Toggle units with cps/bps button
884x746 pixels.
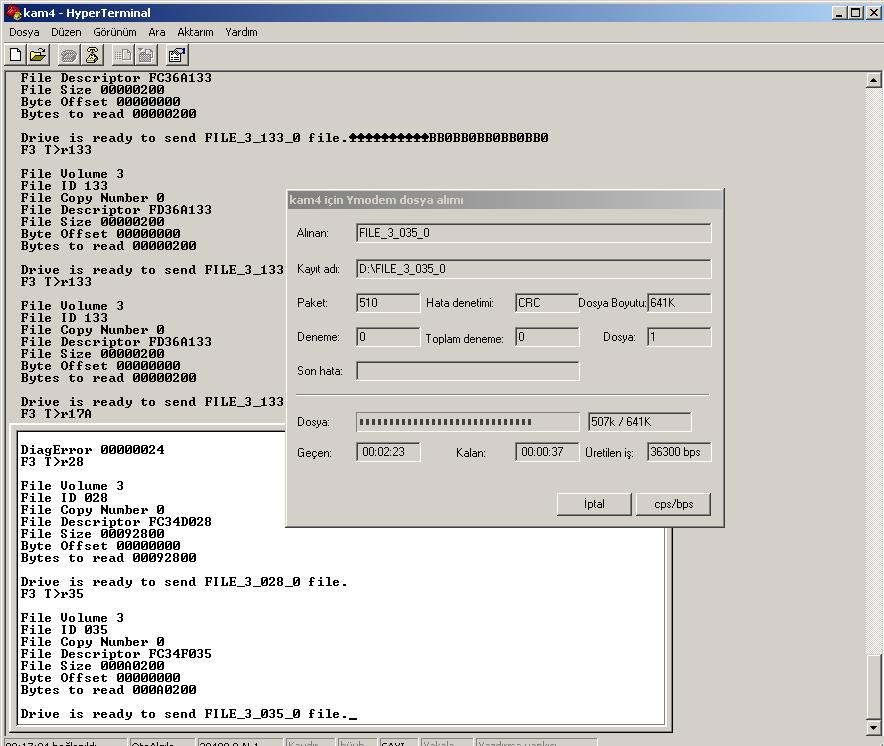[673, 504]
